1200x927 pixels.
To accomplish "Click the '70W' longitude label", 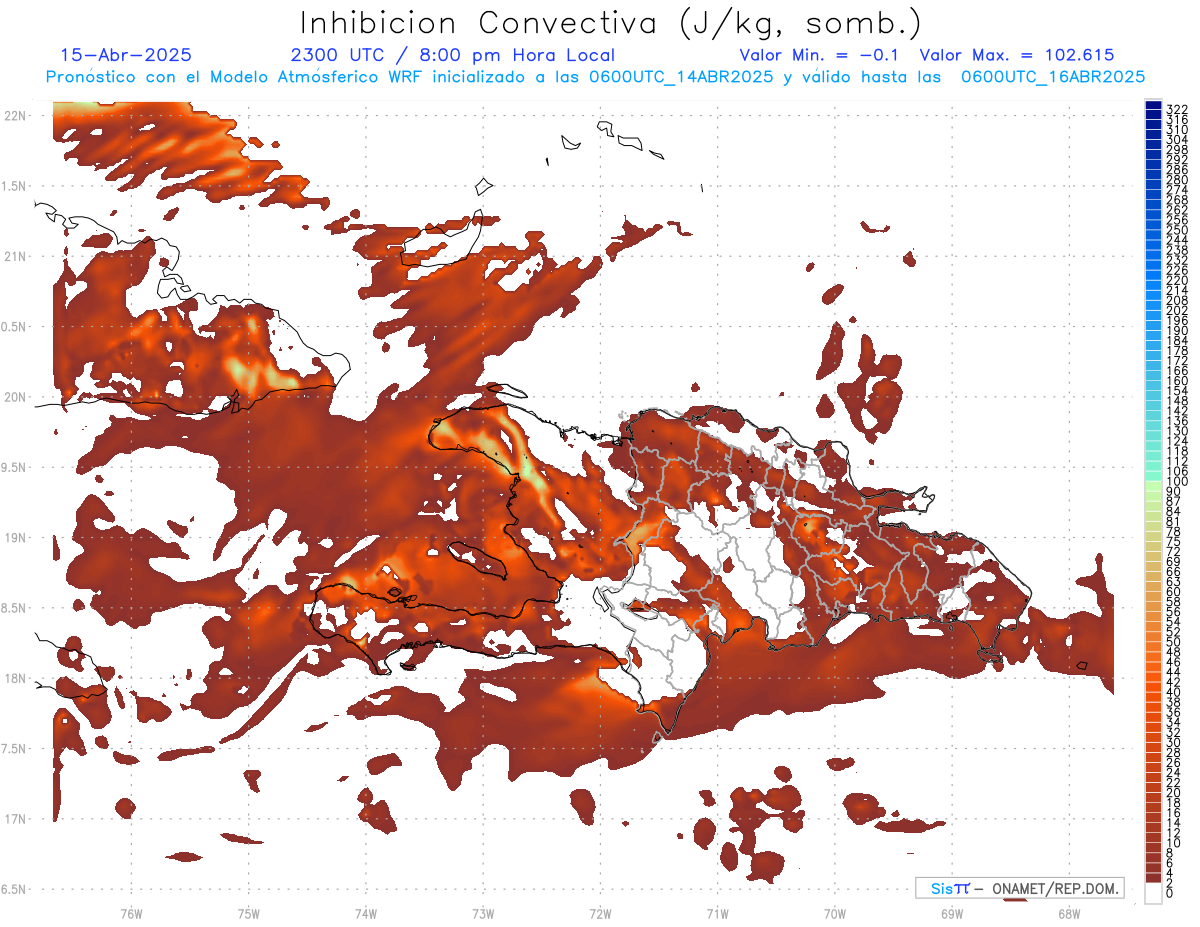I will click(x=835, y=913).
